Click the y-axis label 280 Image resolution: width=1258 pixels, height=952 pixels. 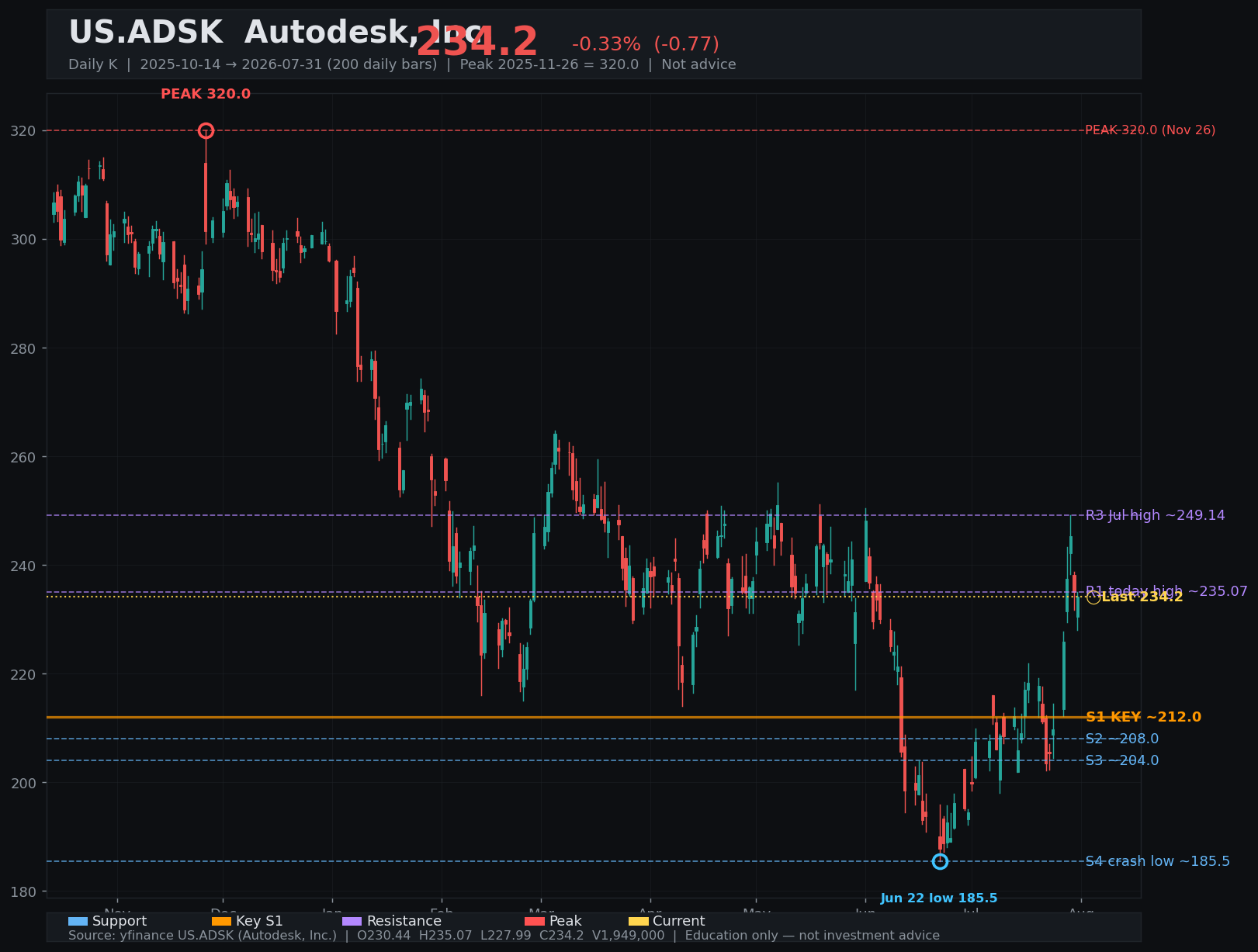[23, 348]
